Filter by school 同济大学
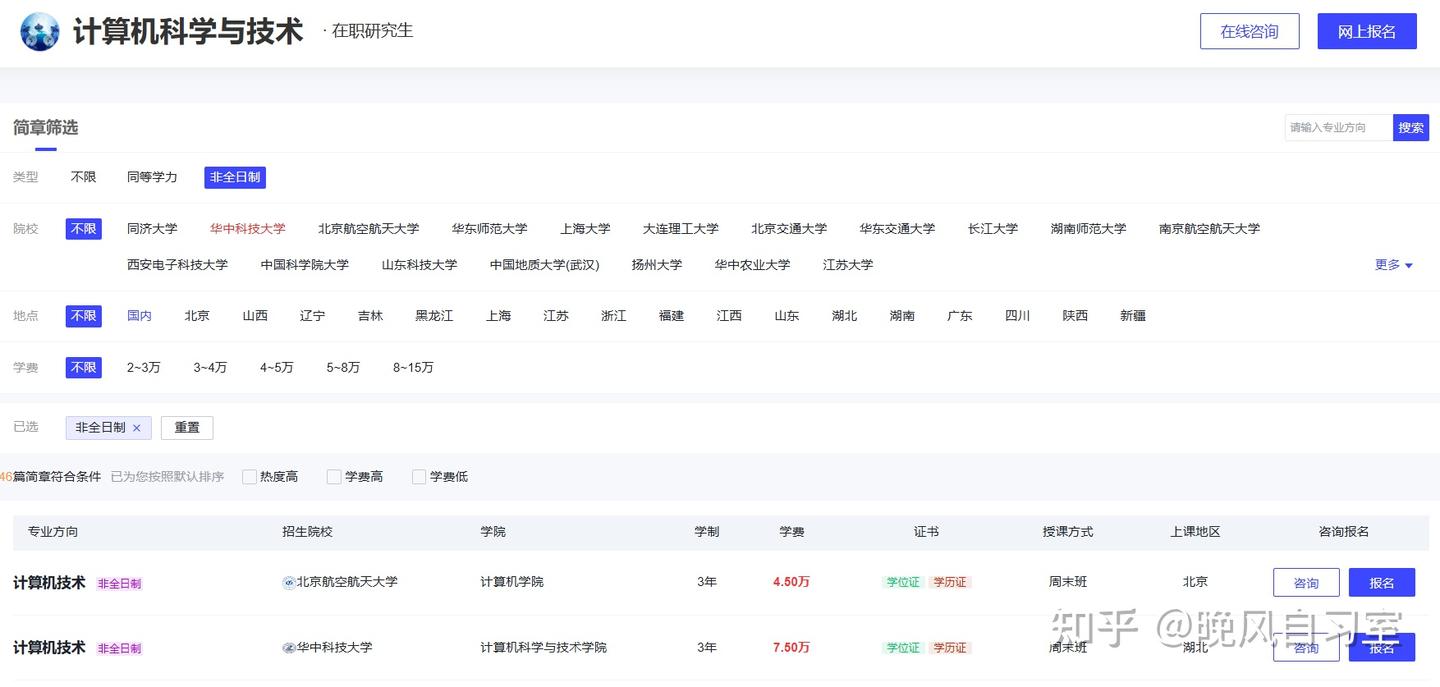This screenshot has width=1440, height=687. coord(152,229)
